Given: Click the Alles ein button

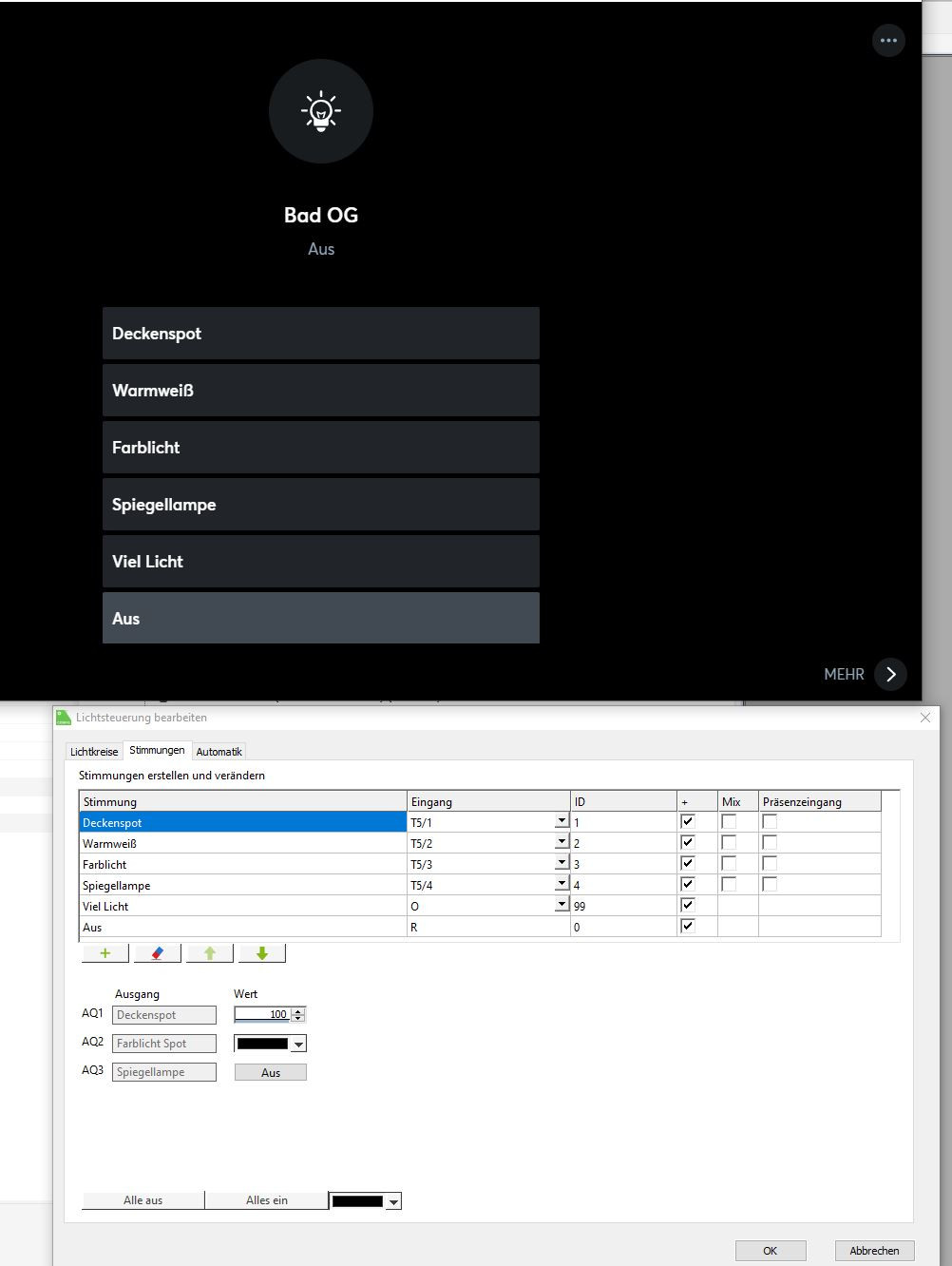Looking at the screenshot, I should point(266,1200).
